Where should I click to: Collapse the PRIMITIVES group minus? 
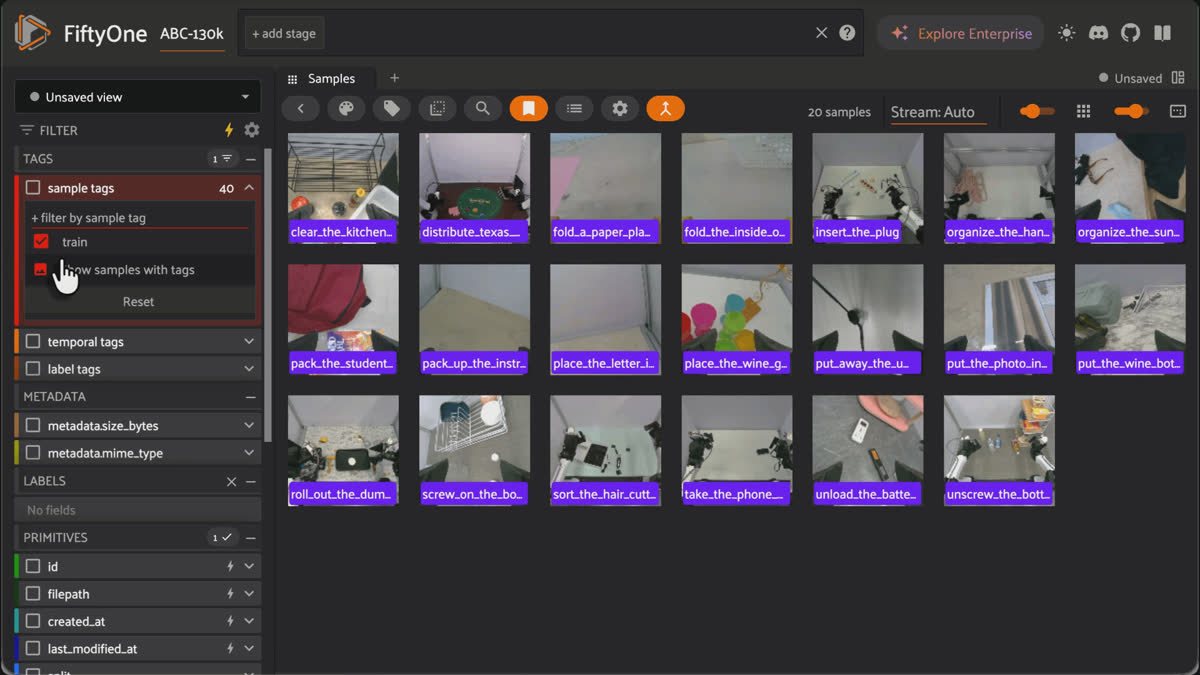click(251, 538)
